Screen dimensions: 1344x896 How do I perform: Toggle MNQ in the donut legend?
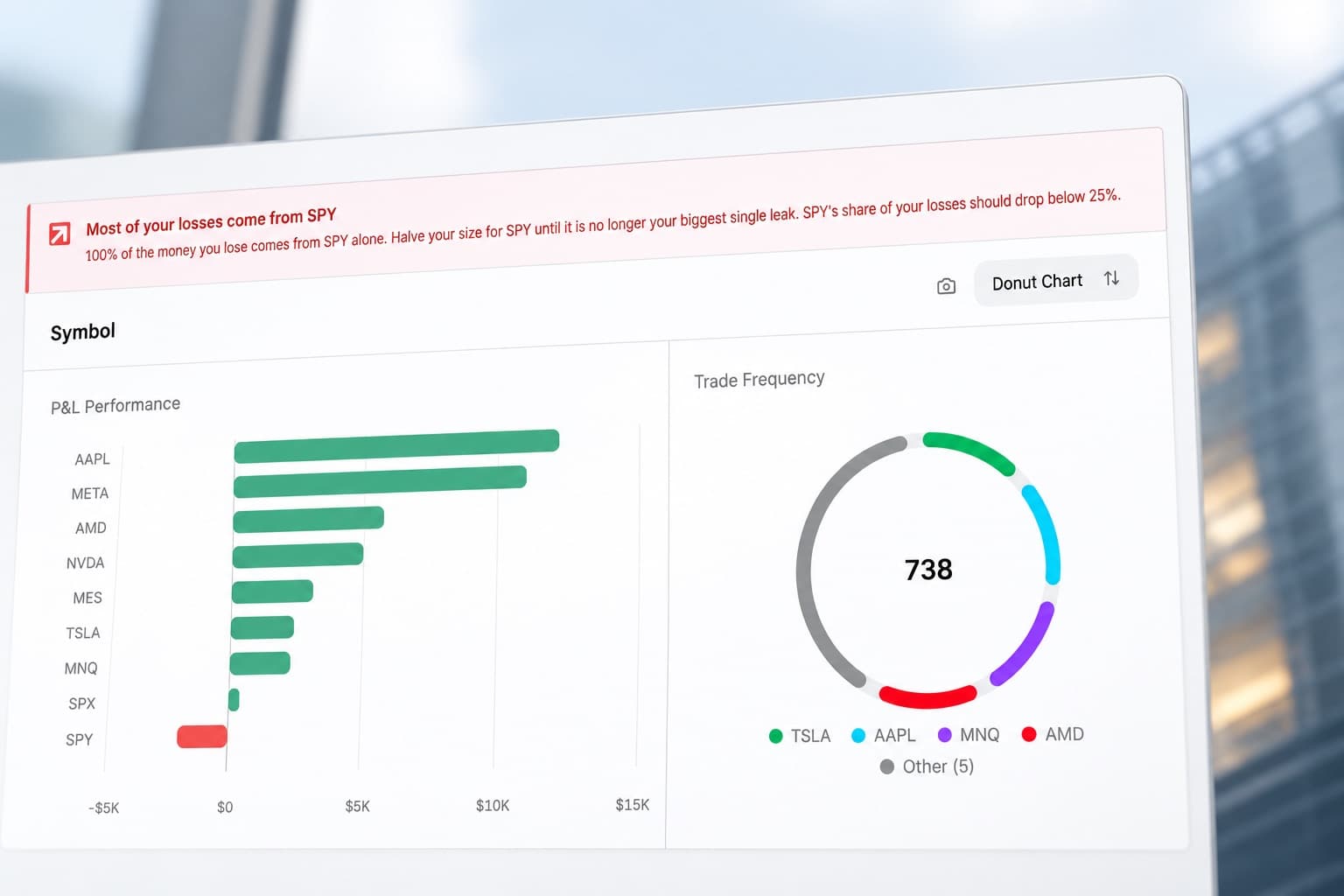coord(969,734)
